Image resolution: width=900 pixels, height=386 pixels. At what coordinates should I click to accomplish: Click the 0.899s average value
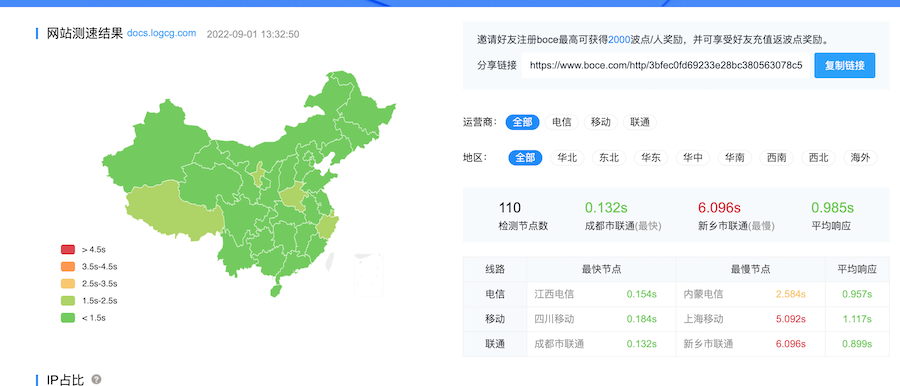[857, 344]
